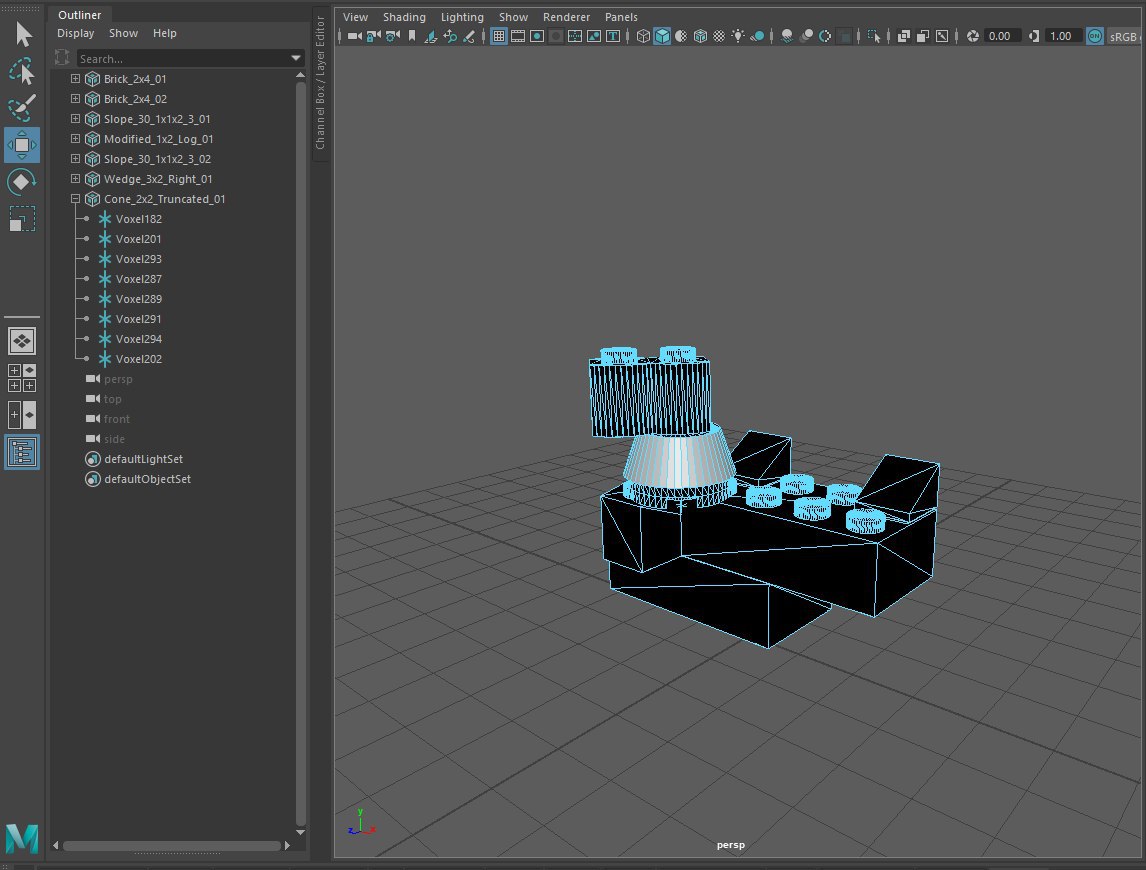Toggle the viewport Grid display

pos(499,36)
